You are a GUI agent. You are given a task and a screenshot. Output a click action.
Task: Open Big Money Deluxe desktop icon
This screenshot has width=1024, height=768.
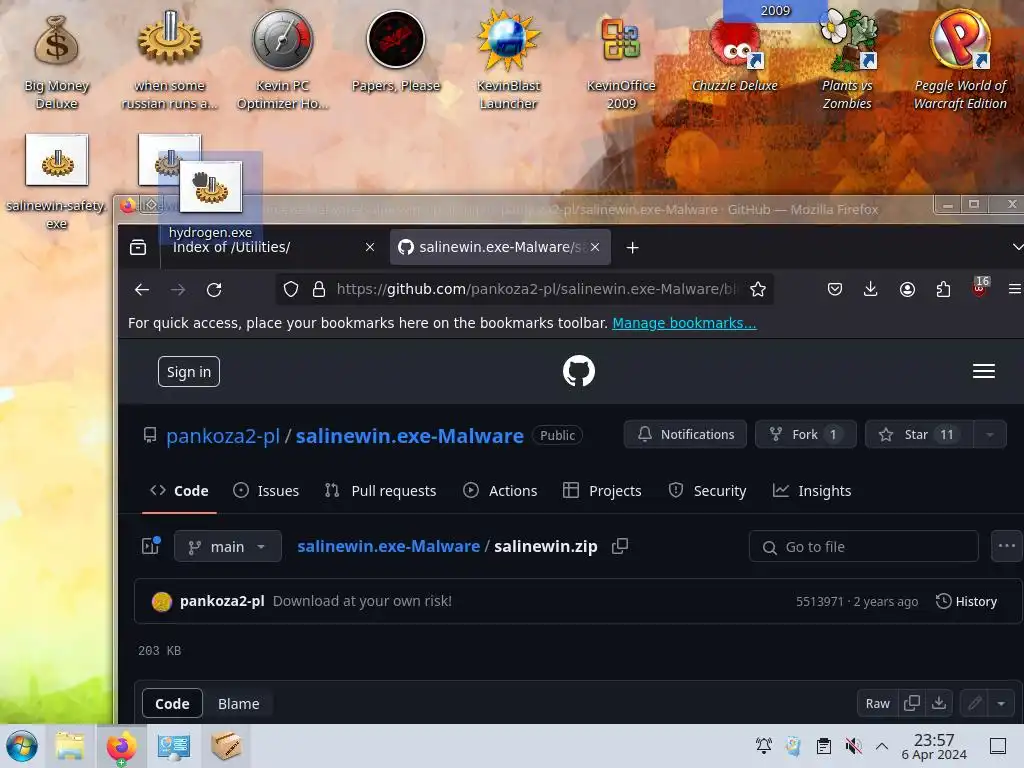pos(56,60)
